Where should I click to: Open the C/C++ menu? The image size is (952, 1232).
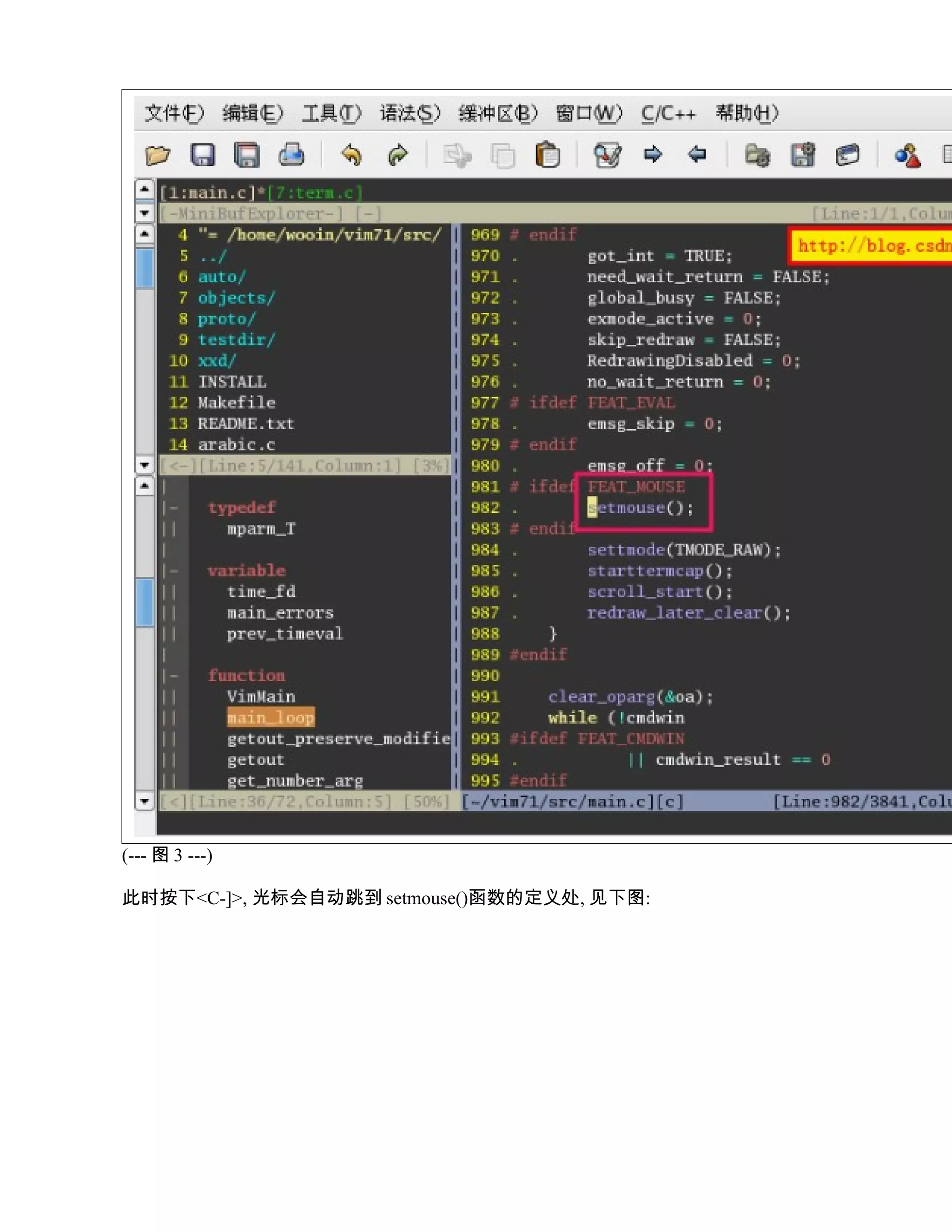pyautogui.click(x=669, y=113)
